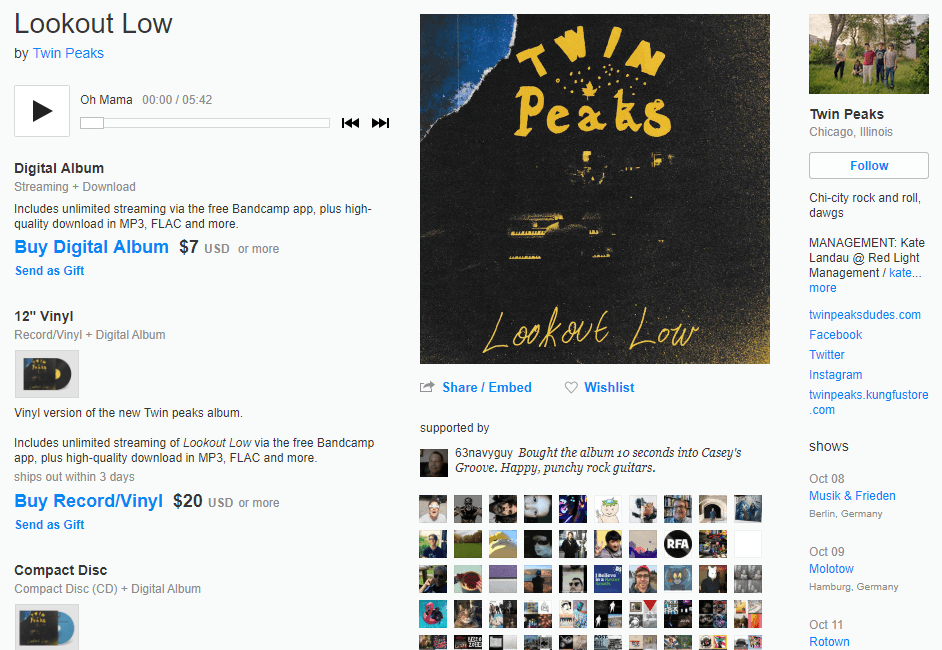Open the Twin Peaks band photo
Screen dimensions: 942x650
[x=869, y=54]
